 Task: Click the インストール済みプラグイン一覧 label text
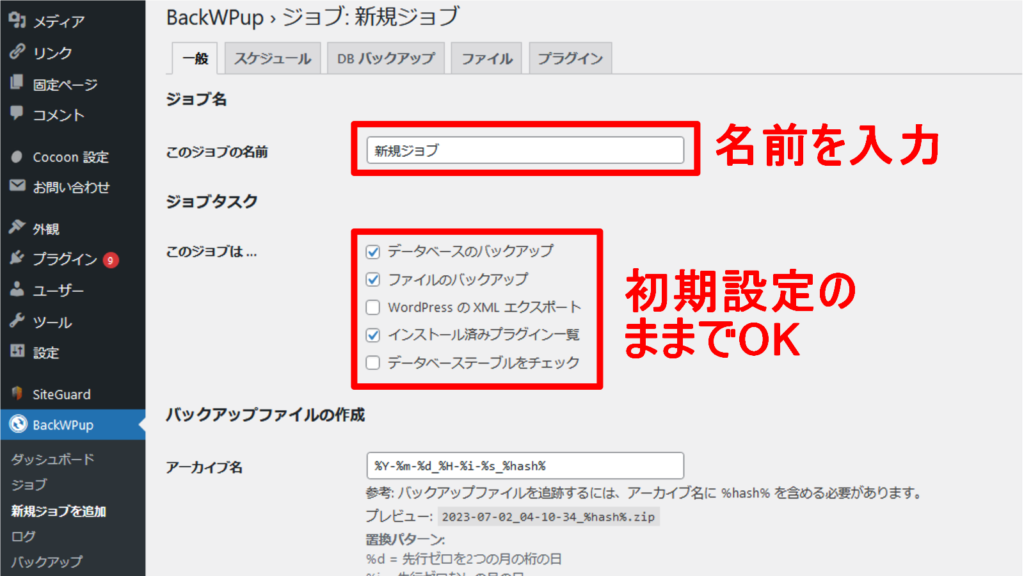(483, 334)
